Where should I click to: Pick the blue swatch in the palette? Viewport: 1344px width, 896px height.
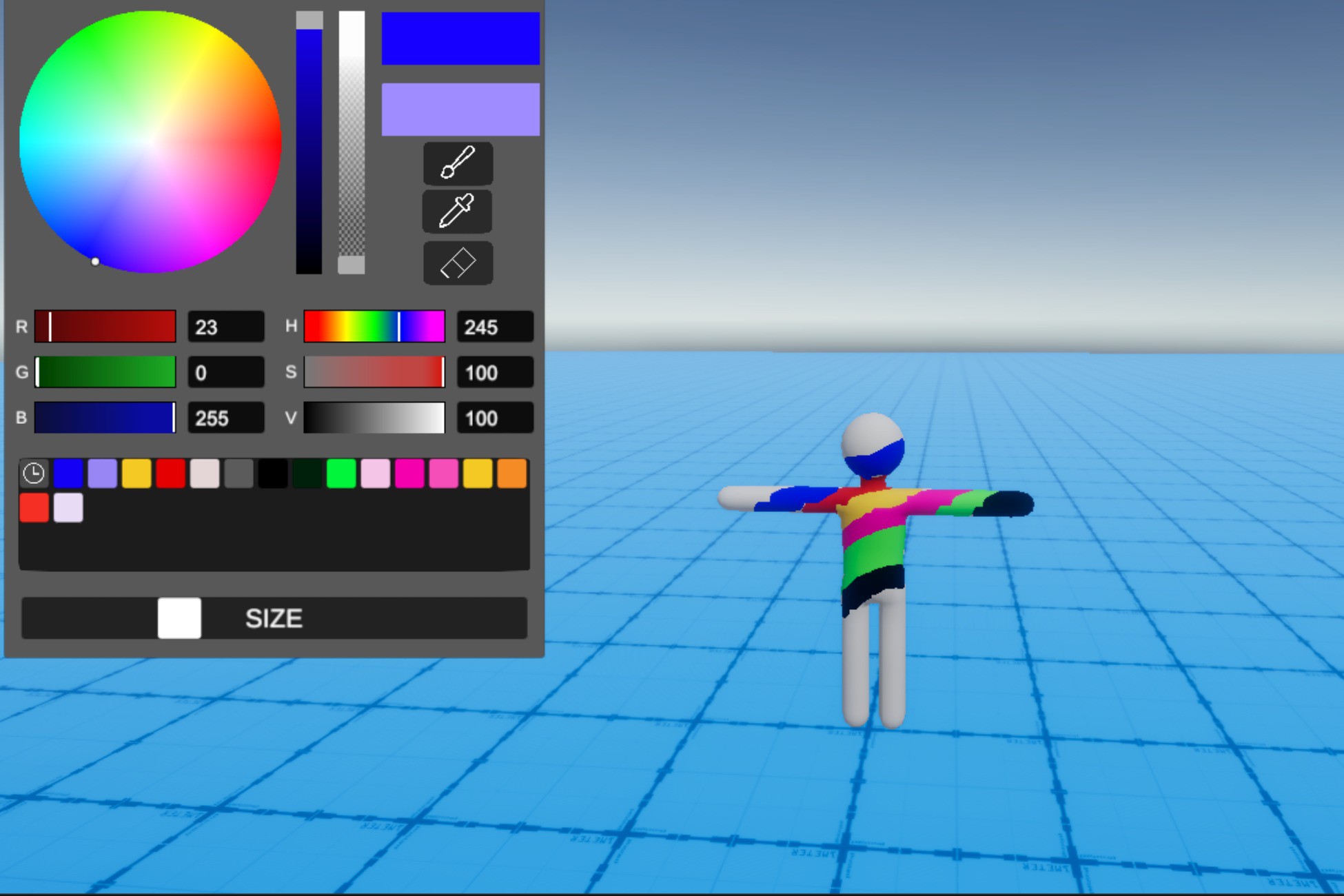tap(68, 474)
